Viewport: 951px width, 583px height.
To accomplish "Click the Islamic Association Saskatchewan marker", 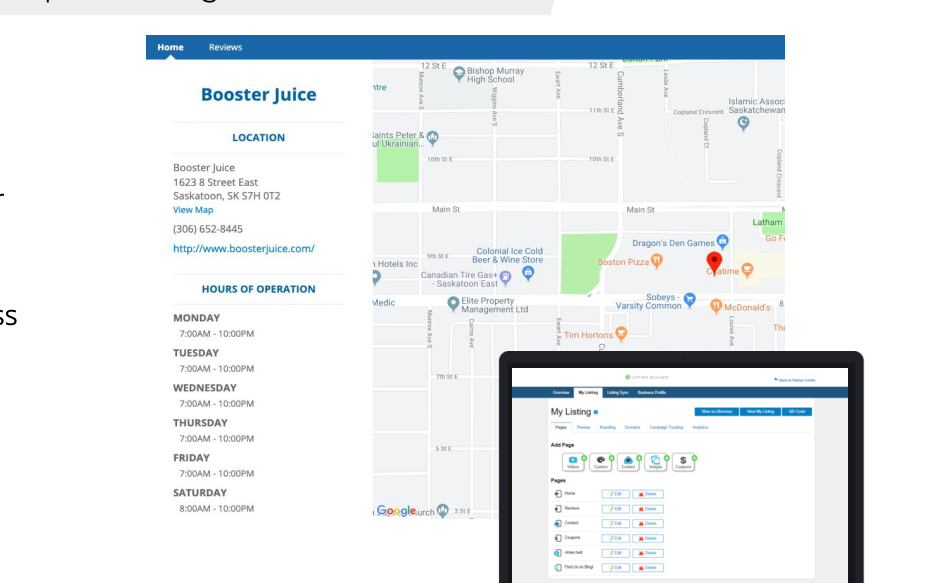I will click(744, 124).
